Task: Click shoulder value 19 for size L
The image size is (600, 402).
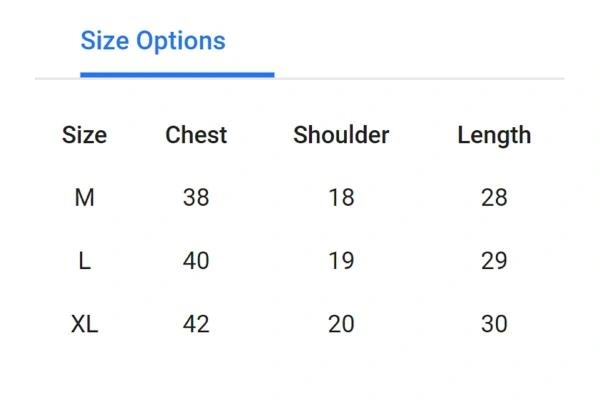Action: pos(341,261)
